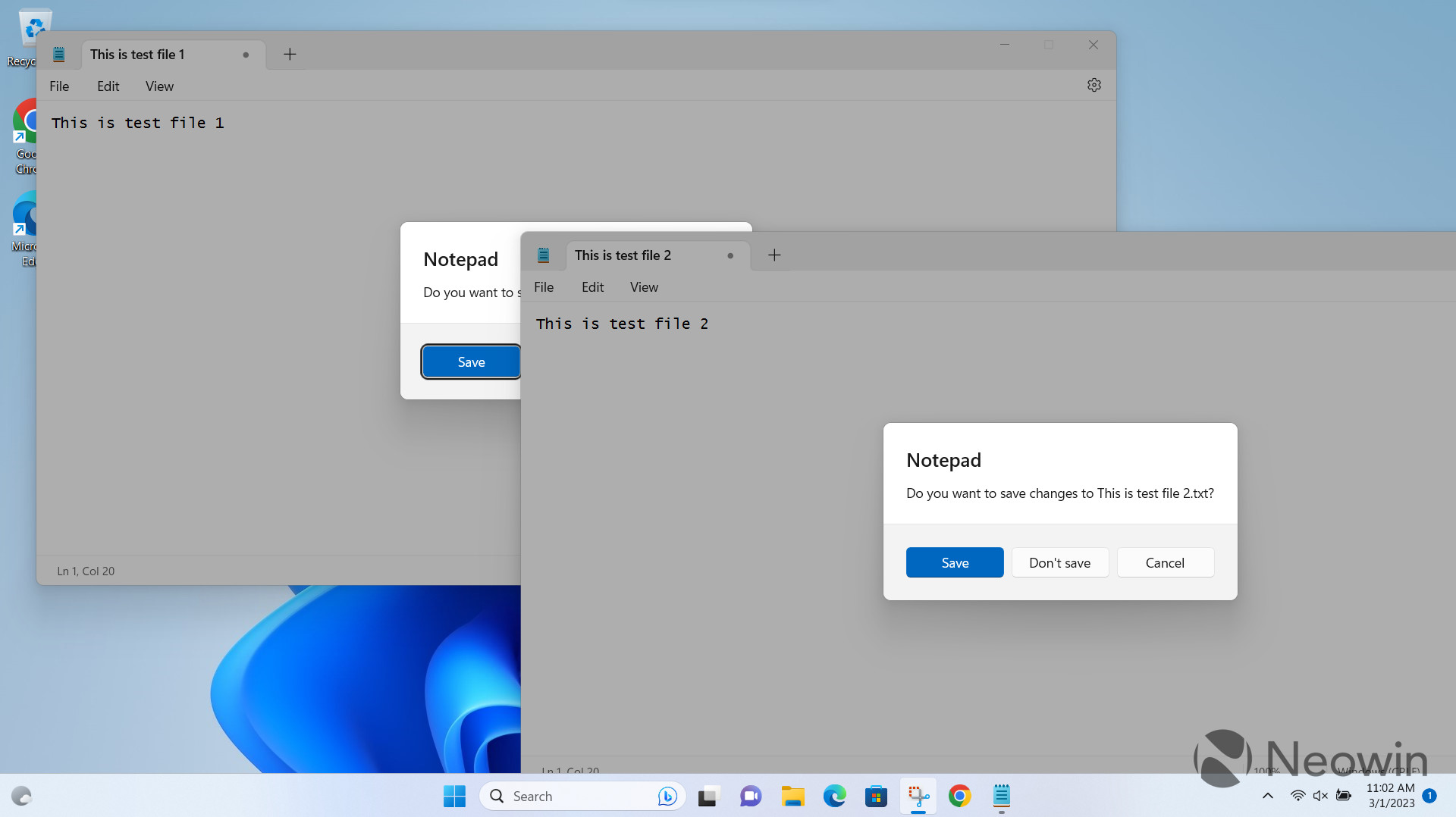Click Don't save in the save changes dialog
Image resolution: width=1456 pixels, height=817 pixels.
(x=1059, y=562)
